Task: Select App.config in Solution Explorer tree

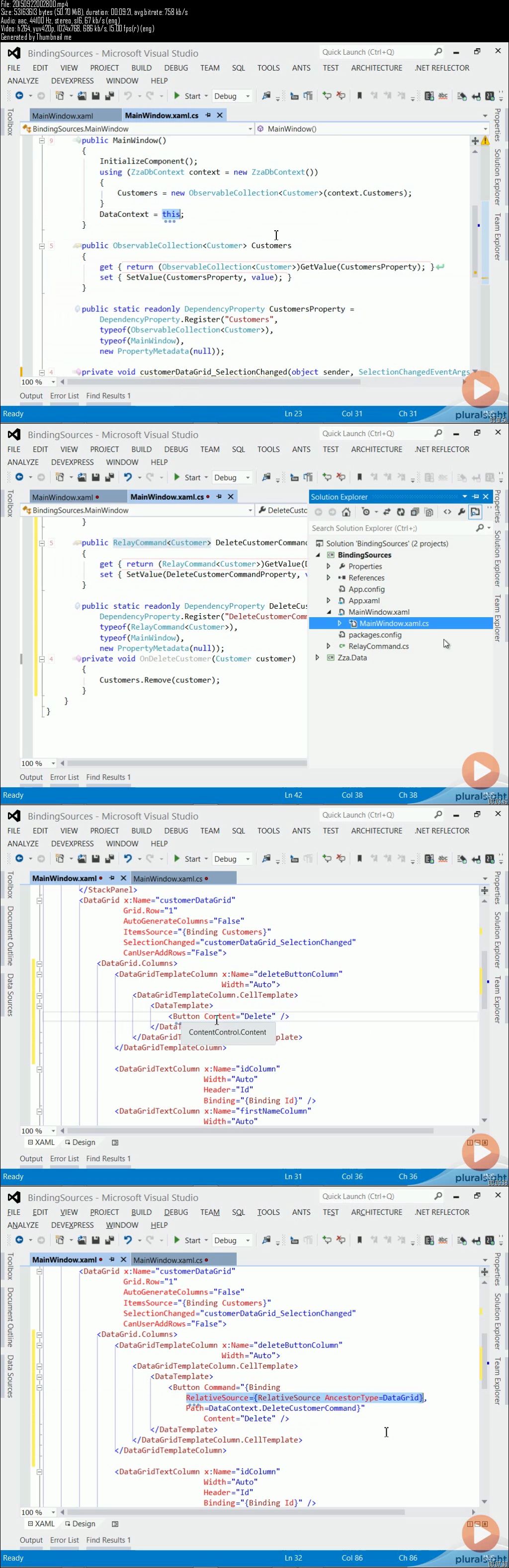Action: click(x=366, y=589)
